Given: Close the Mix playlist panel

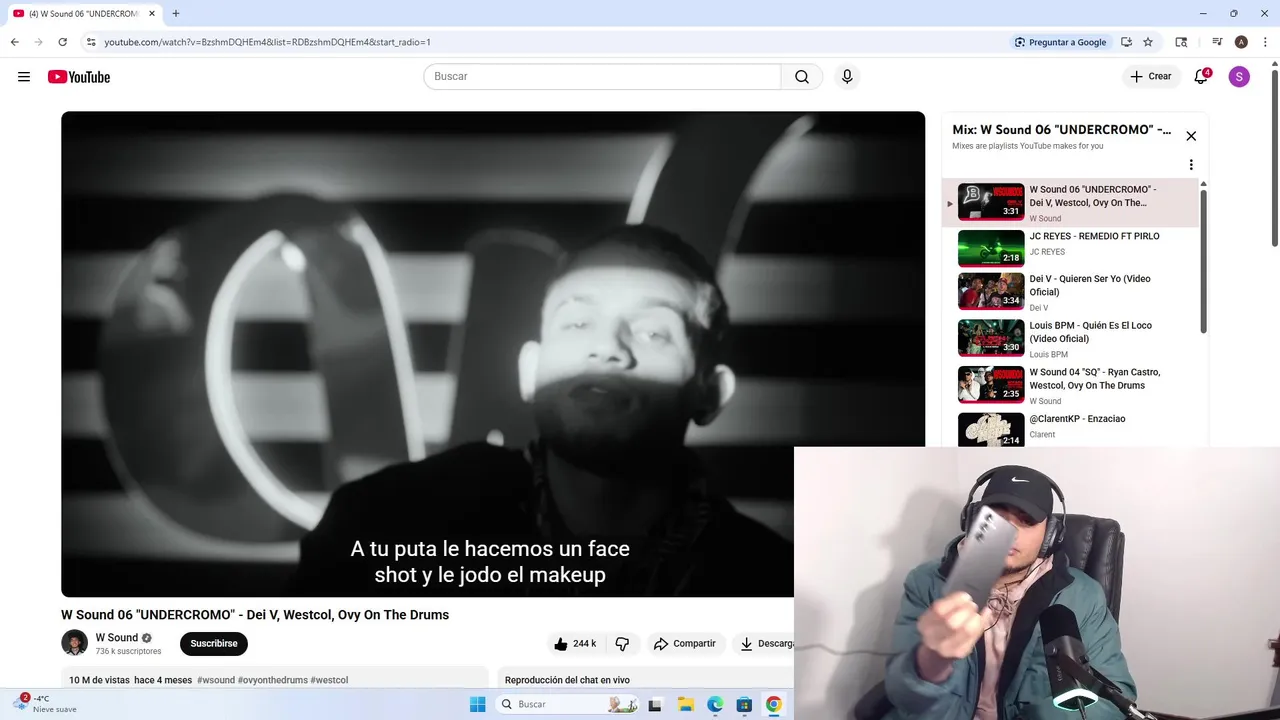Looking at the screenshot, I should click(1191, 136).
